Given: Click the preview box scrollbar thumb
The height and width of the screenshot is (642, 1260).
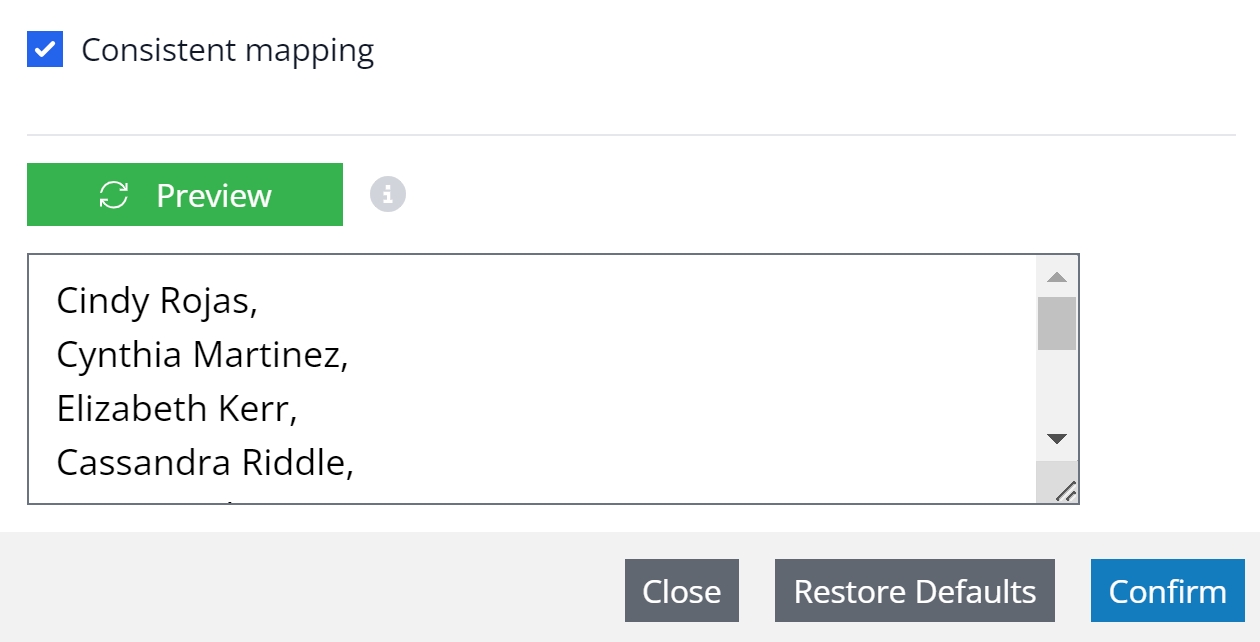Looking at the screenshot, I should point(1056,322).
